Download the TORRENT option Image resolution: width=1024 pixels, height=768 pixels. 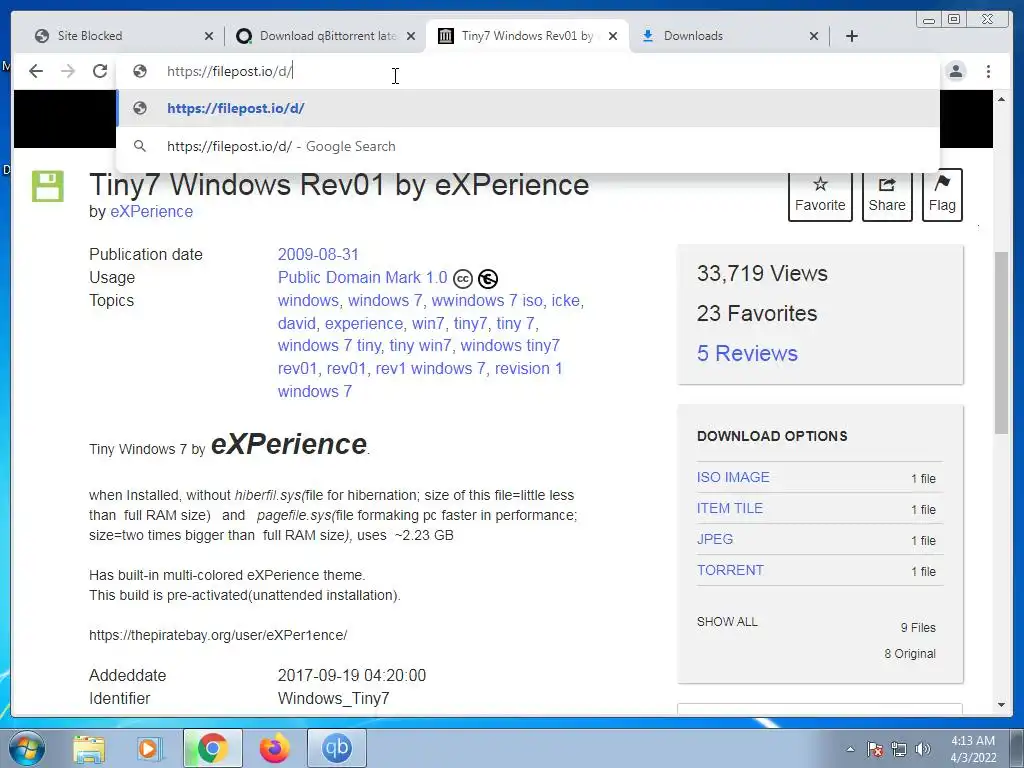(x=730, y=570)
